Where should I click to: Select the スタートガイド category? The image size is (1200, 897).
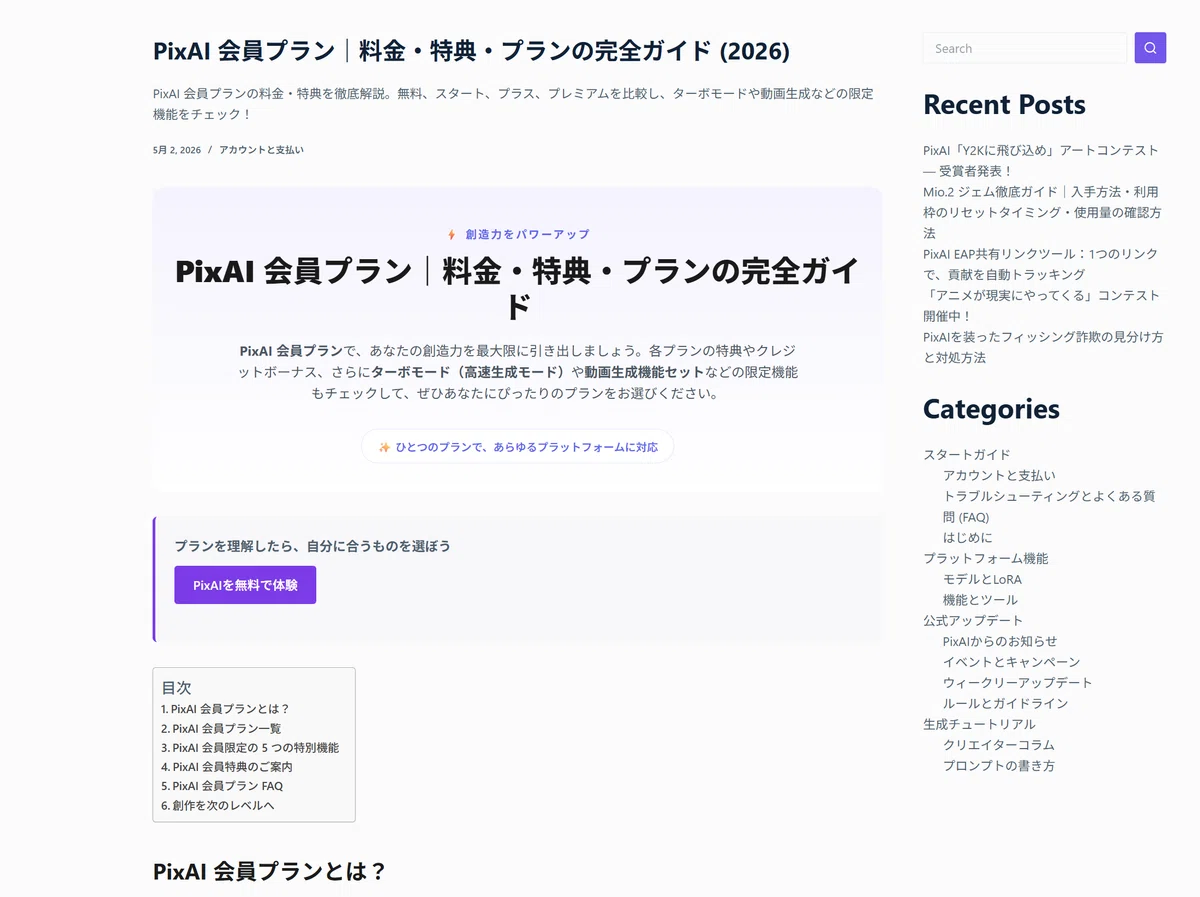967,454
